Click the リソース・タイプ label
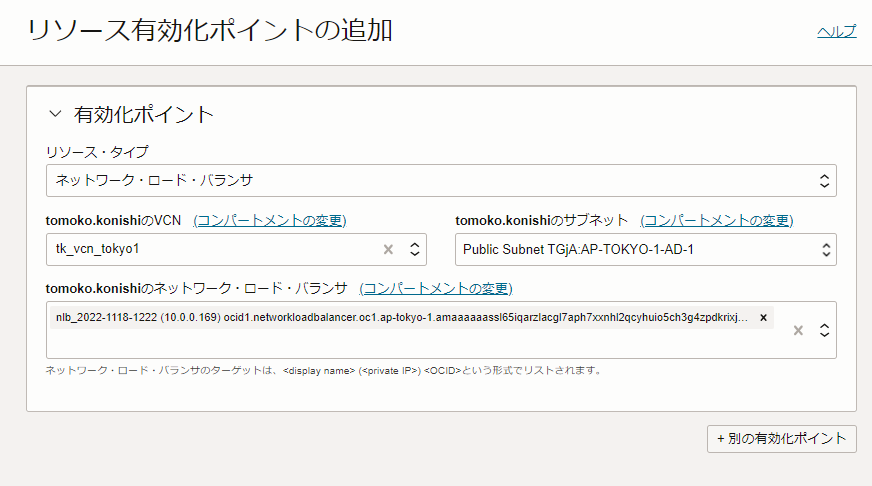Viewport: 872px width, 486px height. point(97,152)
